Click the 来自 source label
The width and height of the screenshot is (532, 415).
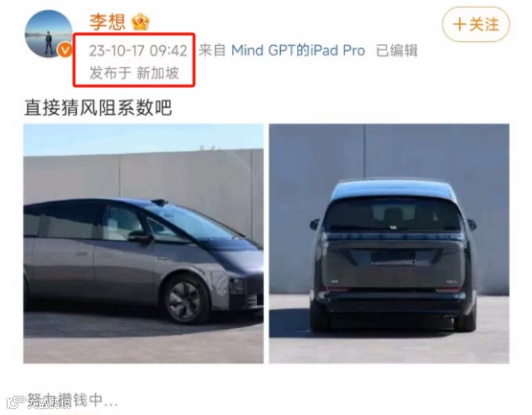click(x=212, y=51)
